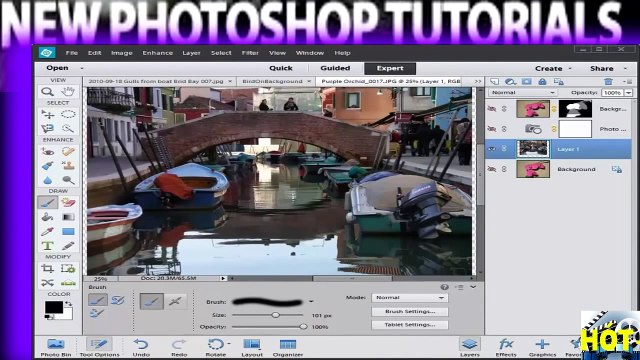The height and width of the screenshot is (360, 640).
Task: Open the Photo Bin
Action: point(56,347)
